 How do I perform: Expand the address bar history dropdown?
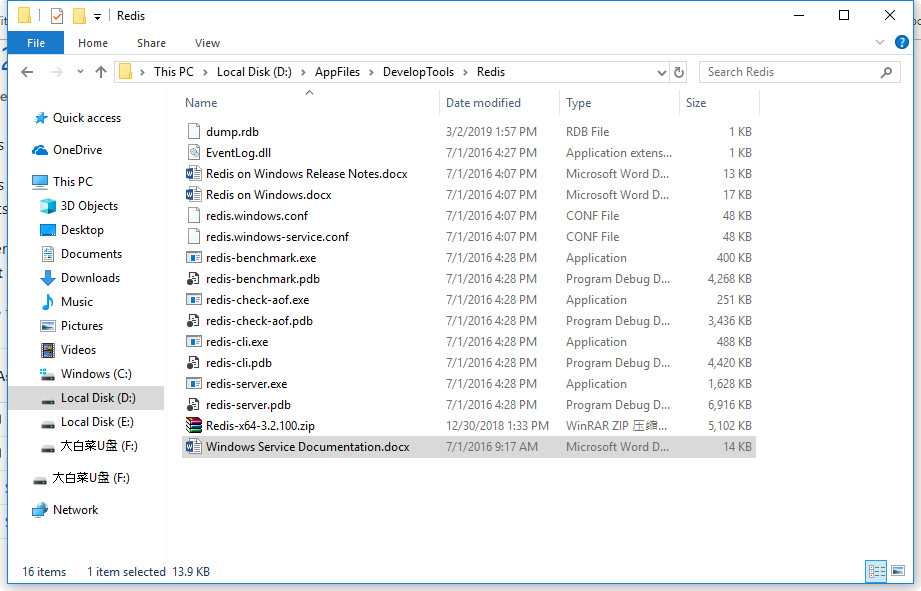click(661, 72)
